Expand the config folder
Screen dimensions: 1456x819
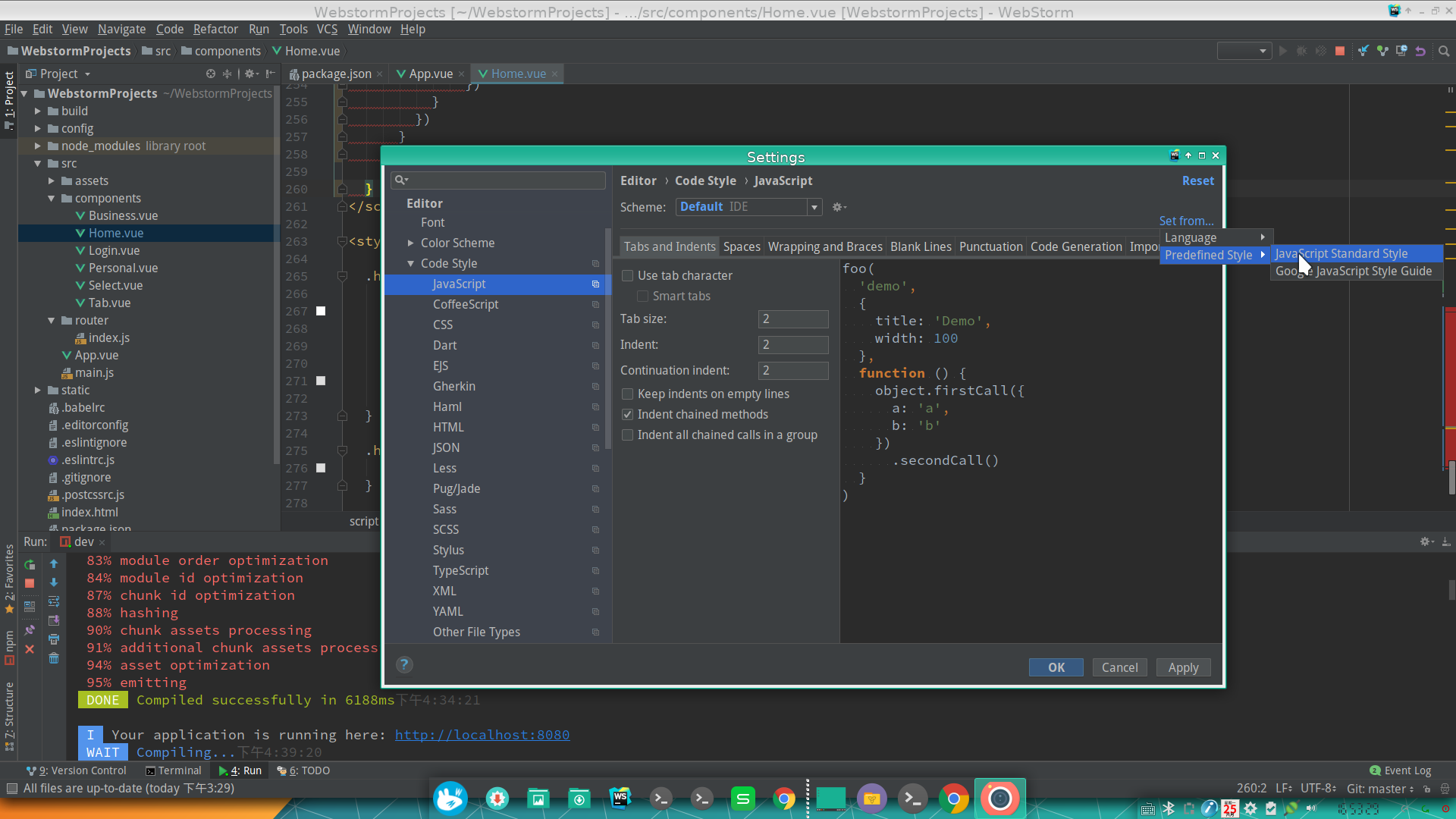tap(37, 129)
